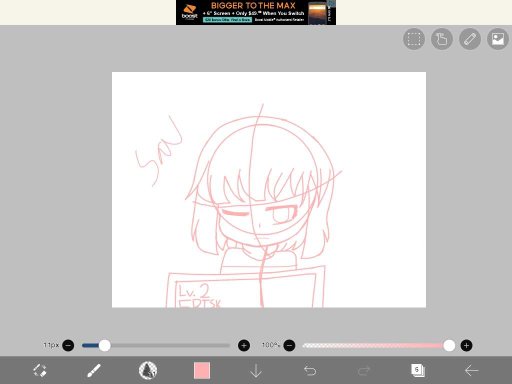Increase brush size with plus button
The height and width of the screenshot is (384, 512).
(244, 345)
